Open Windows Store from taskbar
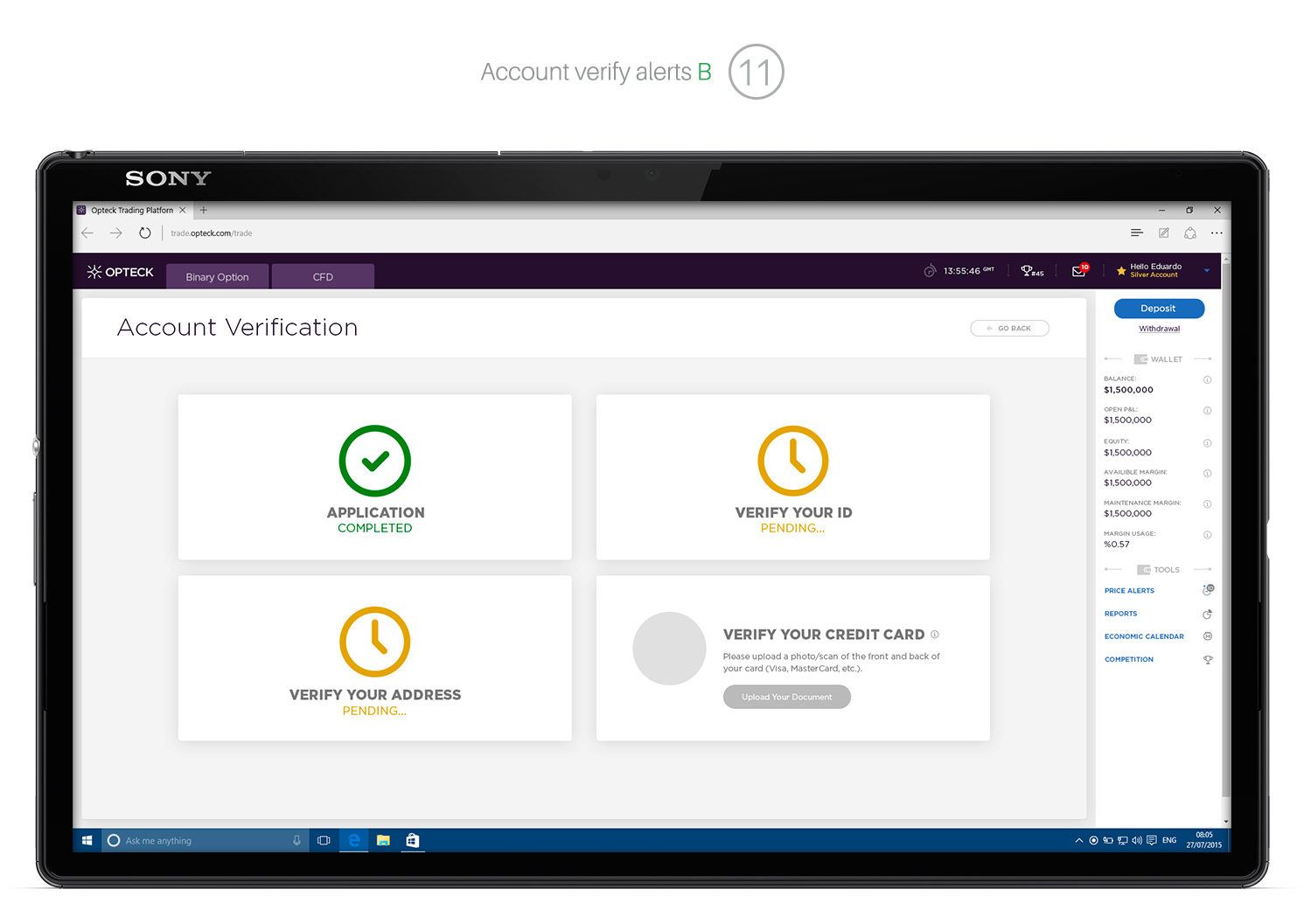This screenshot has width=1304, height=924. [413, 840]
